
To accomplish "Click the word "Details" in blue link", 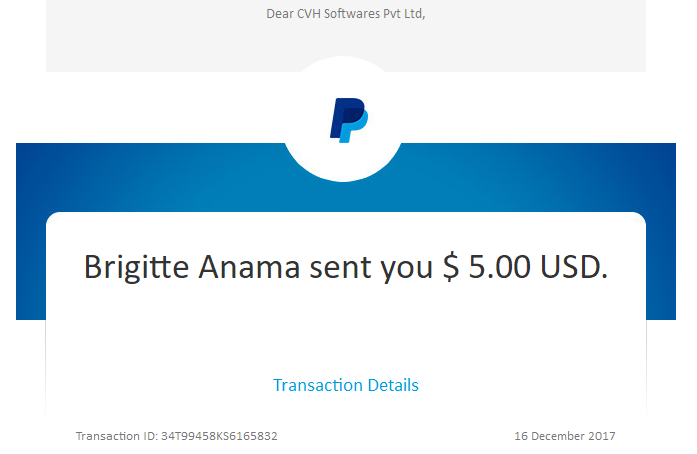I will click(x=393, y=385).
